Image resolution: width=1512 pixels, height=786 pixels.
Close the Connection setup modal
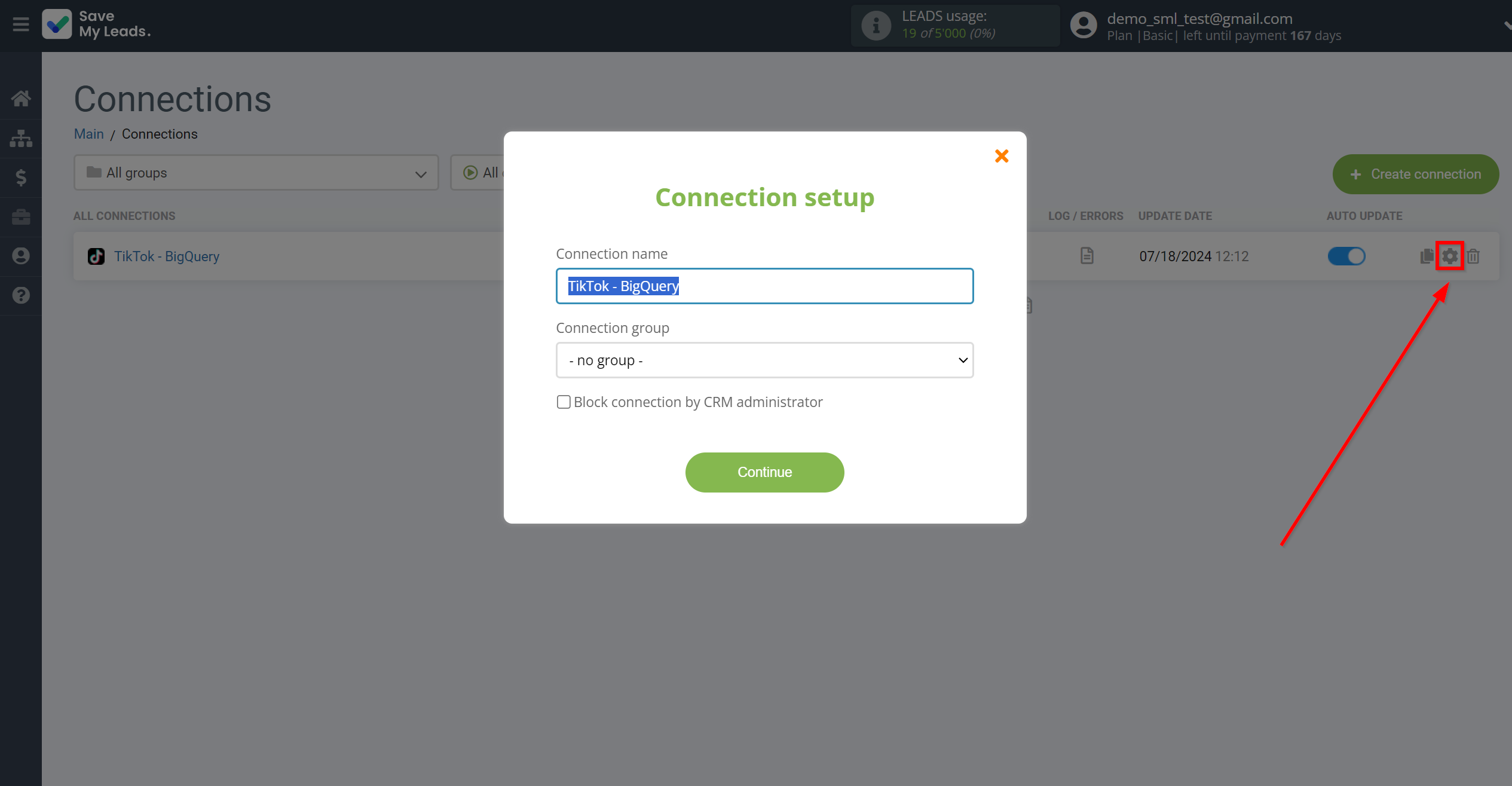1001,155
